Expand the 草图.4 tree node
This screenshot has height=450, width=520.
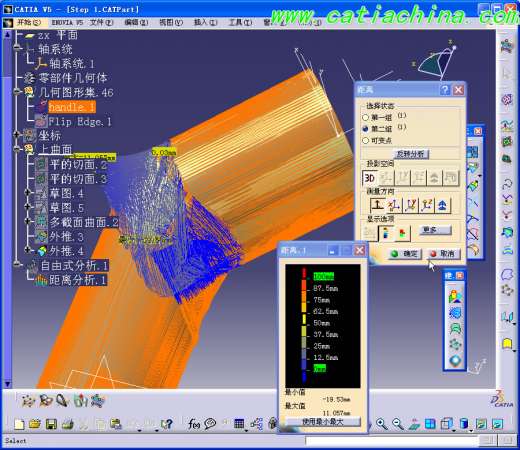28,192
